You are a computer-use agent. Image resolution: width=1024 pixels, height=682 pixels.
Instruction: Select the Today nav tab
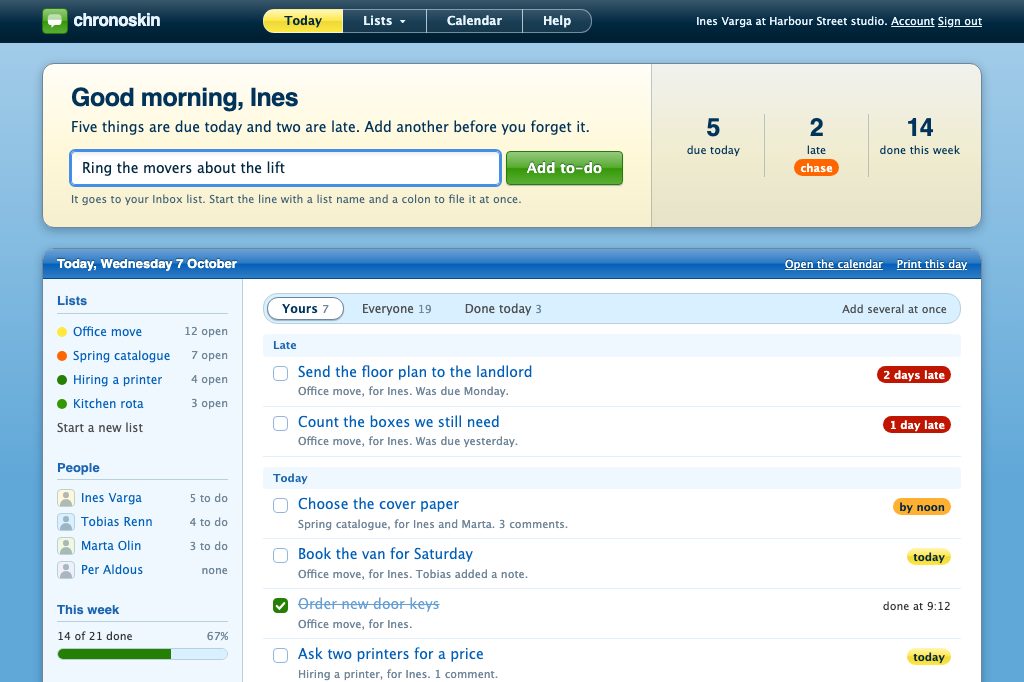303,21
